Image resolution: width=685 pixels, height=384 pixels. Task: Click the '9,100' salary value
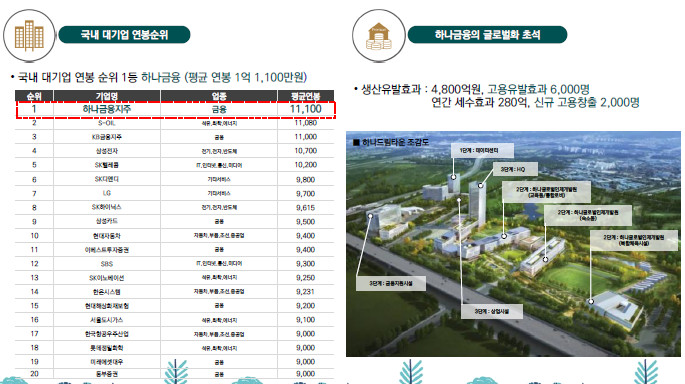pyautogui.click(x=305, y=319)
